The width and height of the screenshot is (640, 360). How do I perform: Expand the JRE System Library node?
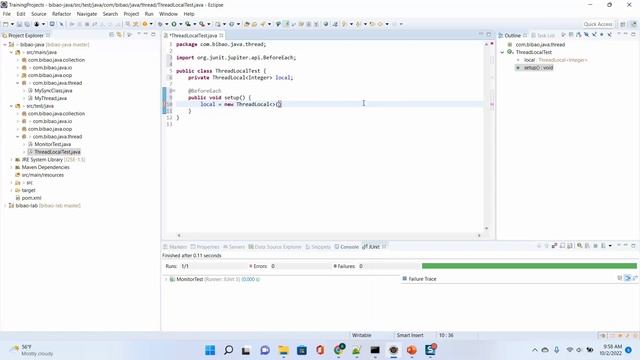[x=11, y=160]
